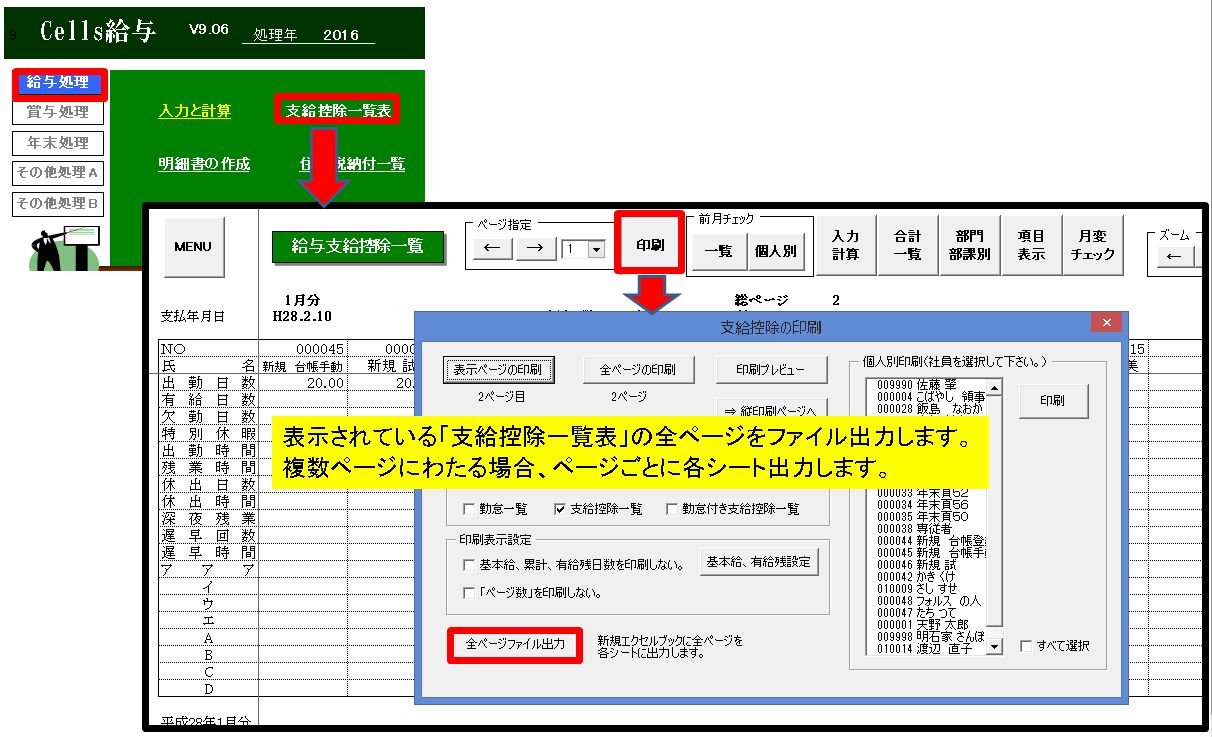Click the 合計一覧 toolbar button
Screen dimensions: 1212x737
click(907, 245)
